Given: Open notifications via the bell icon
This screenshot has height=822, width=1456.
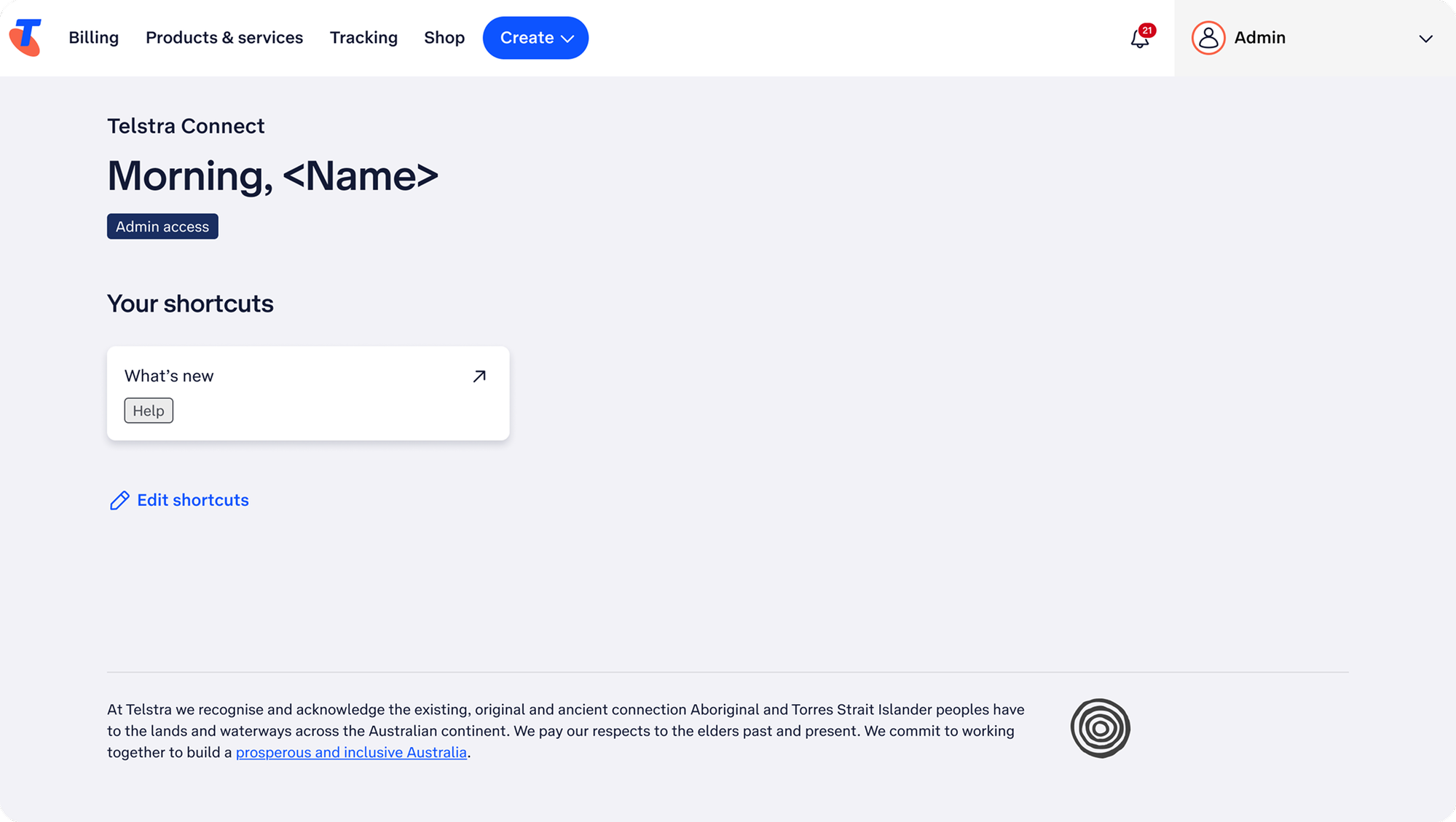Looking at the screenshot, I should point(1138,40).
